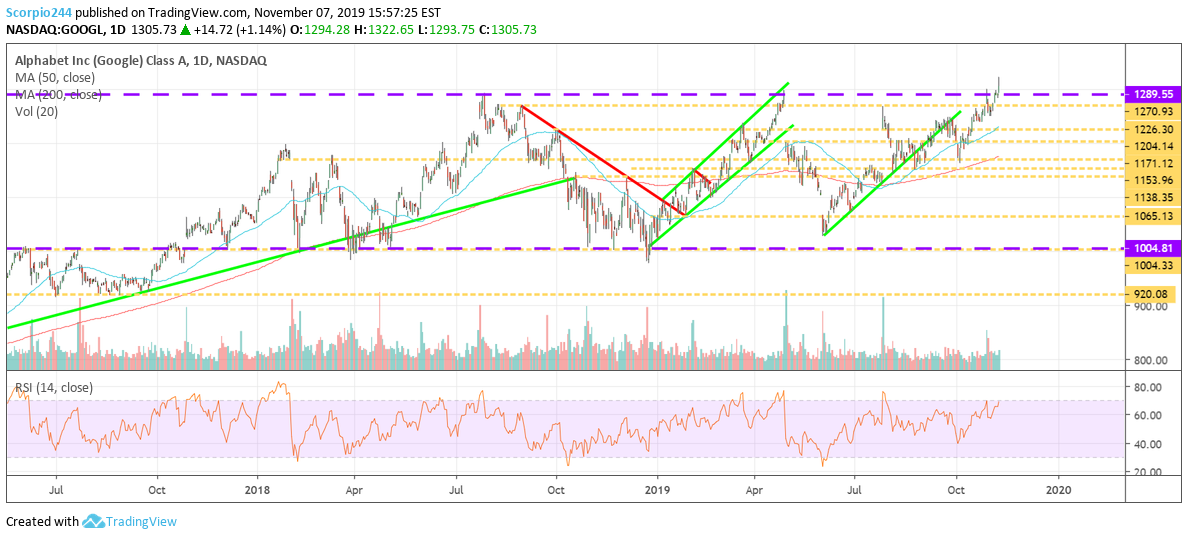Image resolution: width=1188 pixels, height=539 pixels.
Task: Click the latest candlestick above 1289.55 line
Action: point(999,86)
